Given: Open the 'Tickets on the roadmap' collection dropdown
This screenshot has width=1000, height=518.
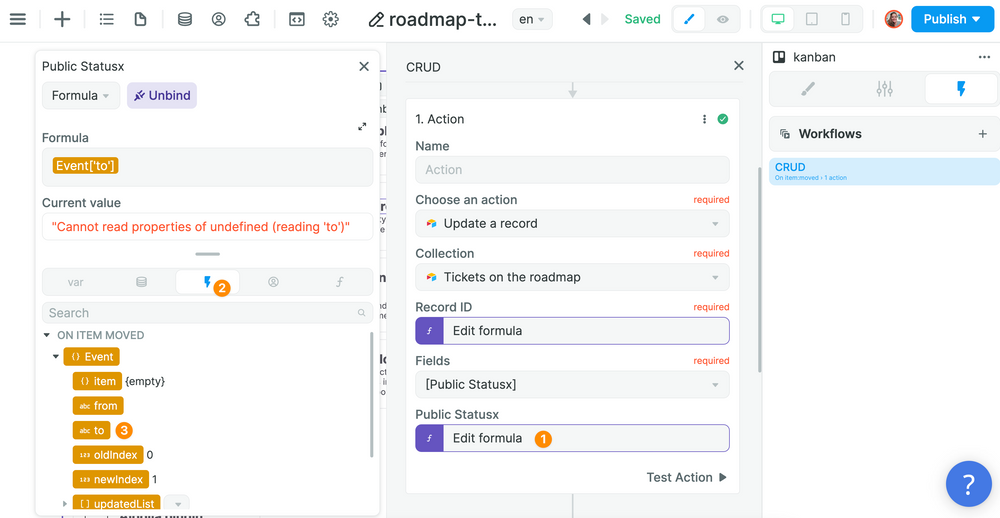Looking at the screenshot, I should (x=572, y=277).
